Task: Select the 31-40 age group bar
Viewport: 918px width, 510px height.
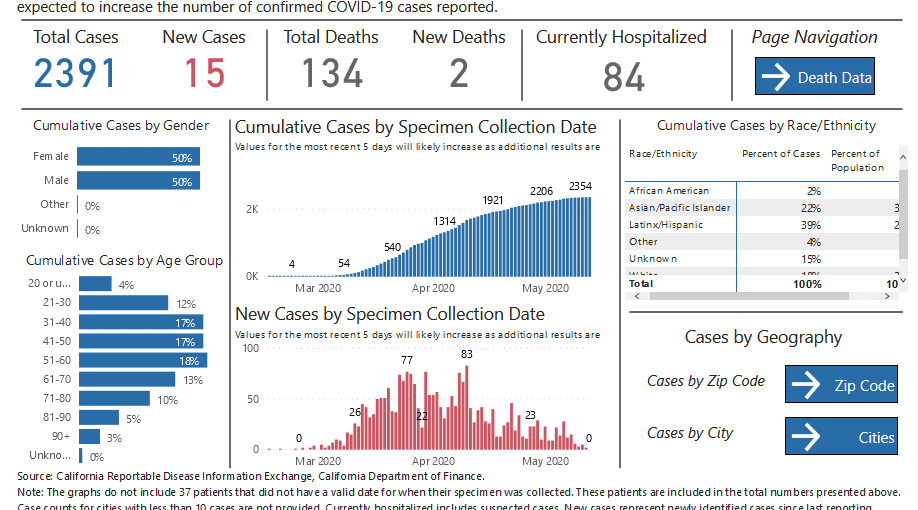Action: pos(141,322)
